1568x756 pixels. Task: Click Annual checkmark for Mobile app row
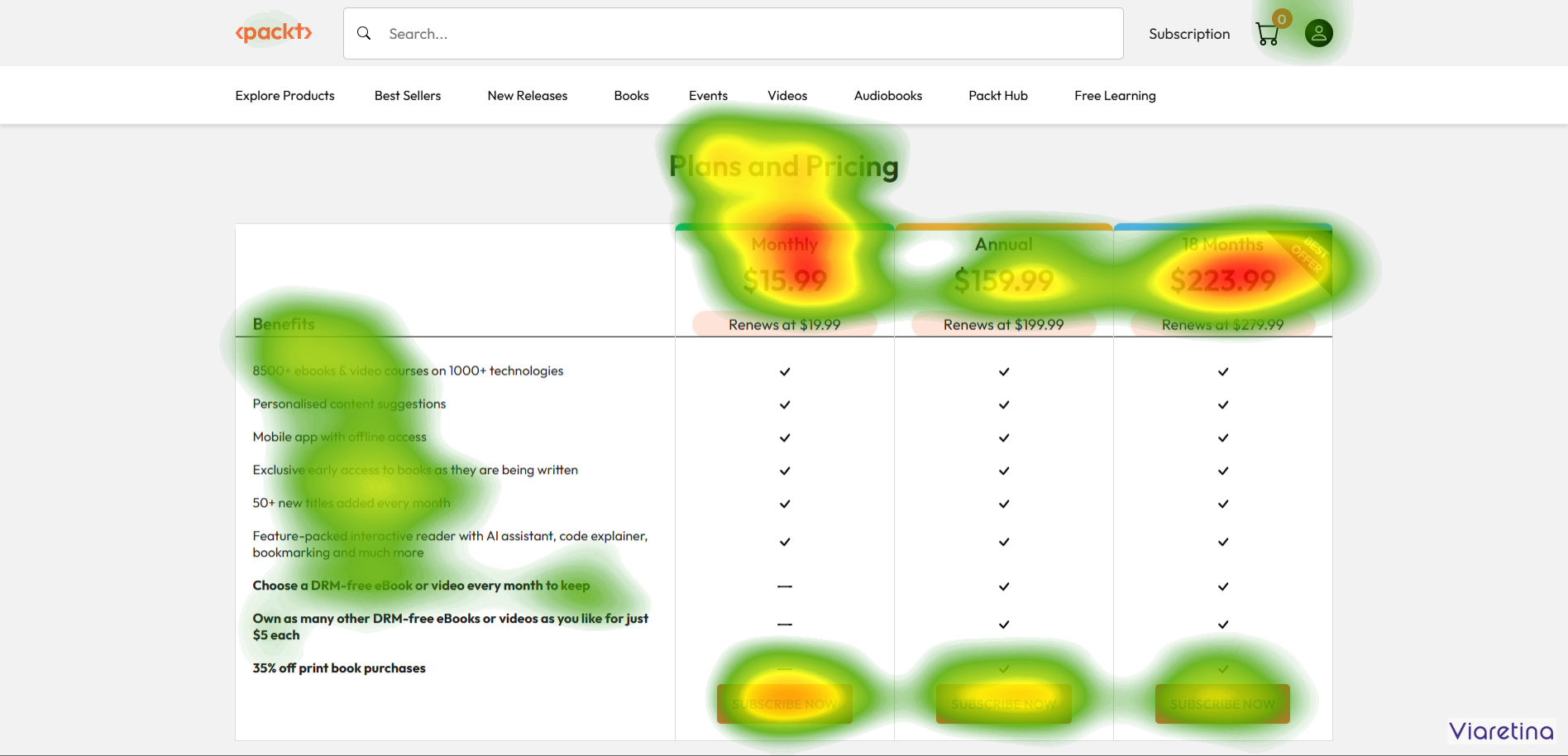(1004, 438)
